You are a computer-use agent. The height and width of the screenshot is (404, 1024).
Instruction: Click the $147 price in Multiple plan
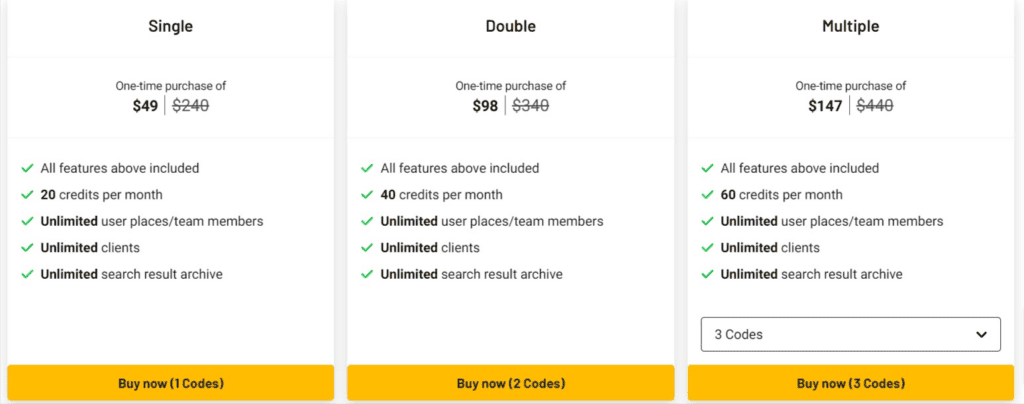click(x=825, y=106)
